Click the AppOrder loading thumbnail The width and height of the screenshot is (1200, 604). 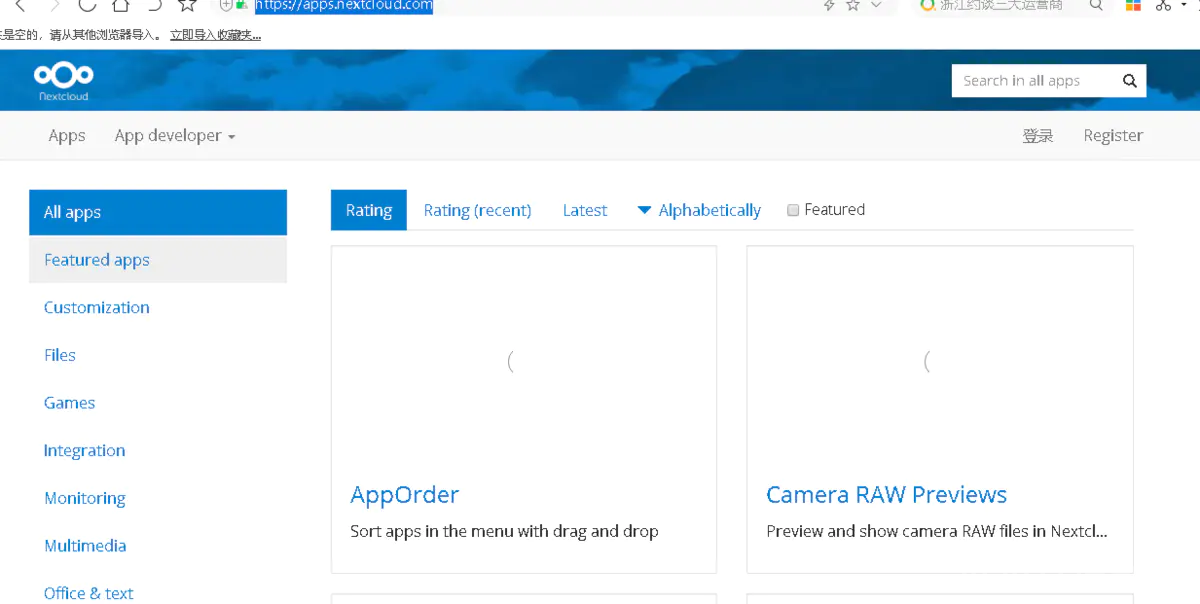coord(524,361)
